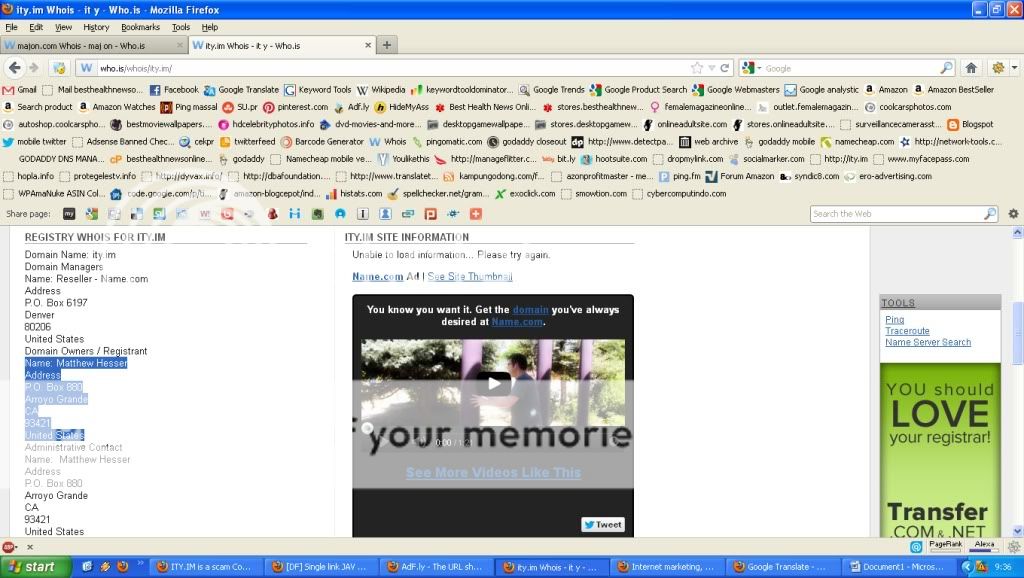This screenshot has height=578, width=1024.
Task: Open the Bookmarks menu
Action: pos(140,27)
